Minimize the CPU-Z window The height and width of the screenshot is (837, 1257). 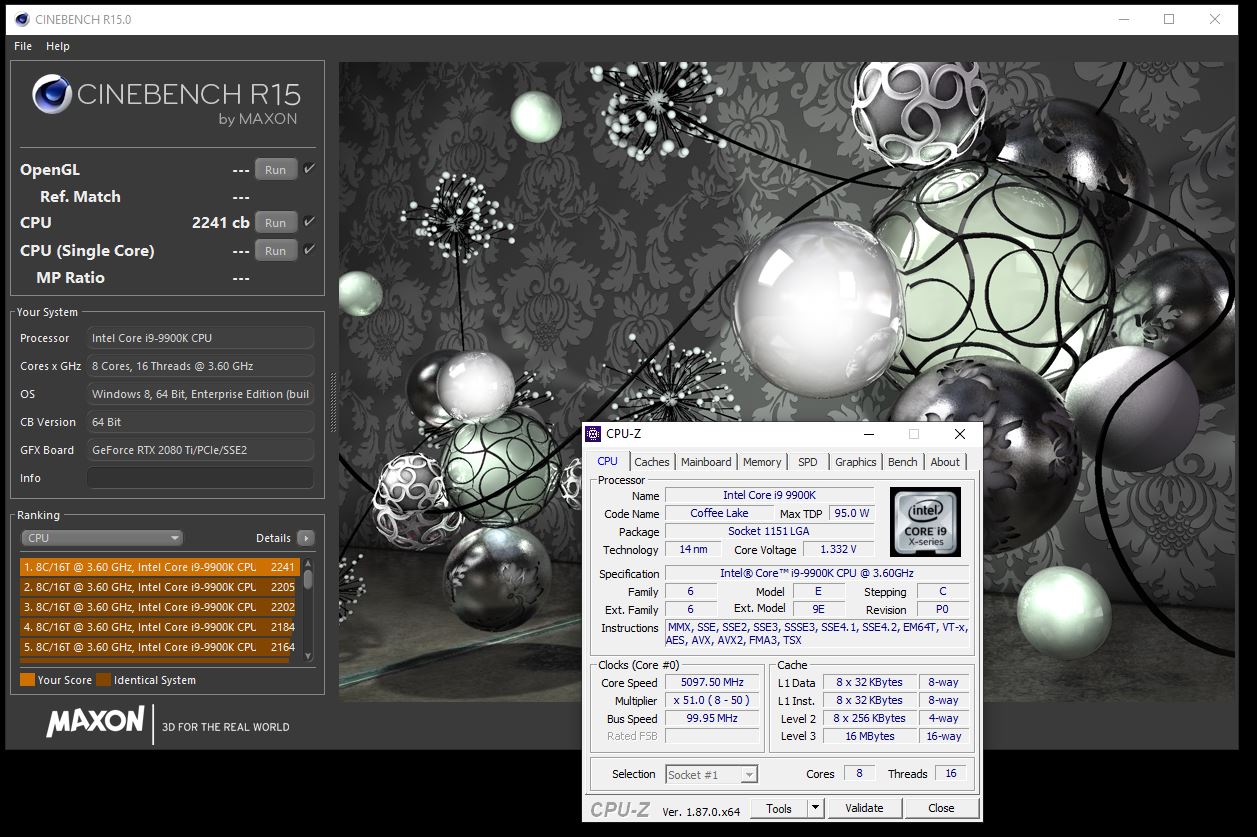pos(868,434)
